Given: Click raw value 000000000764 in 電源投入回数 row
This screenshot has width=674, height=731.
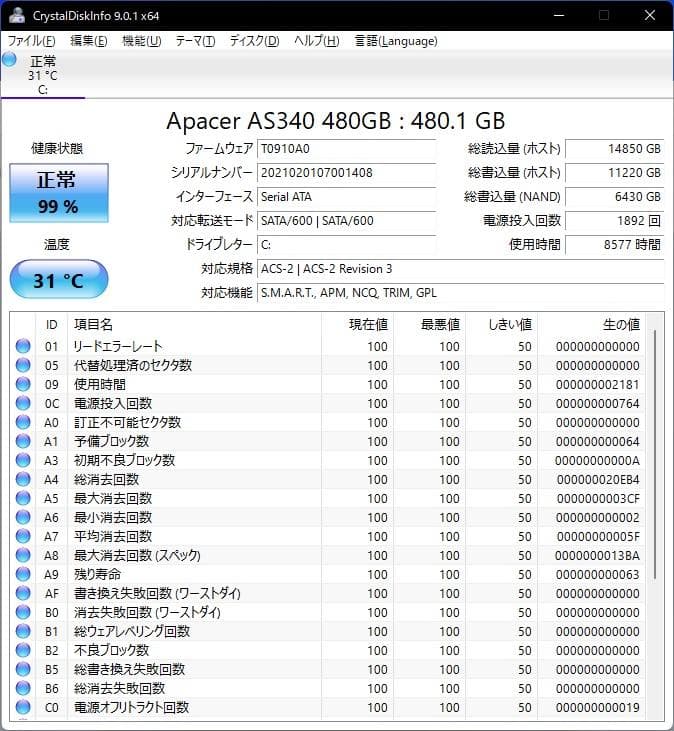Looking at the screenshot, I should tap(598, 404).
